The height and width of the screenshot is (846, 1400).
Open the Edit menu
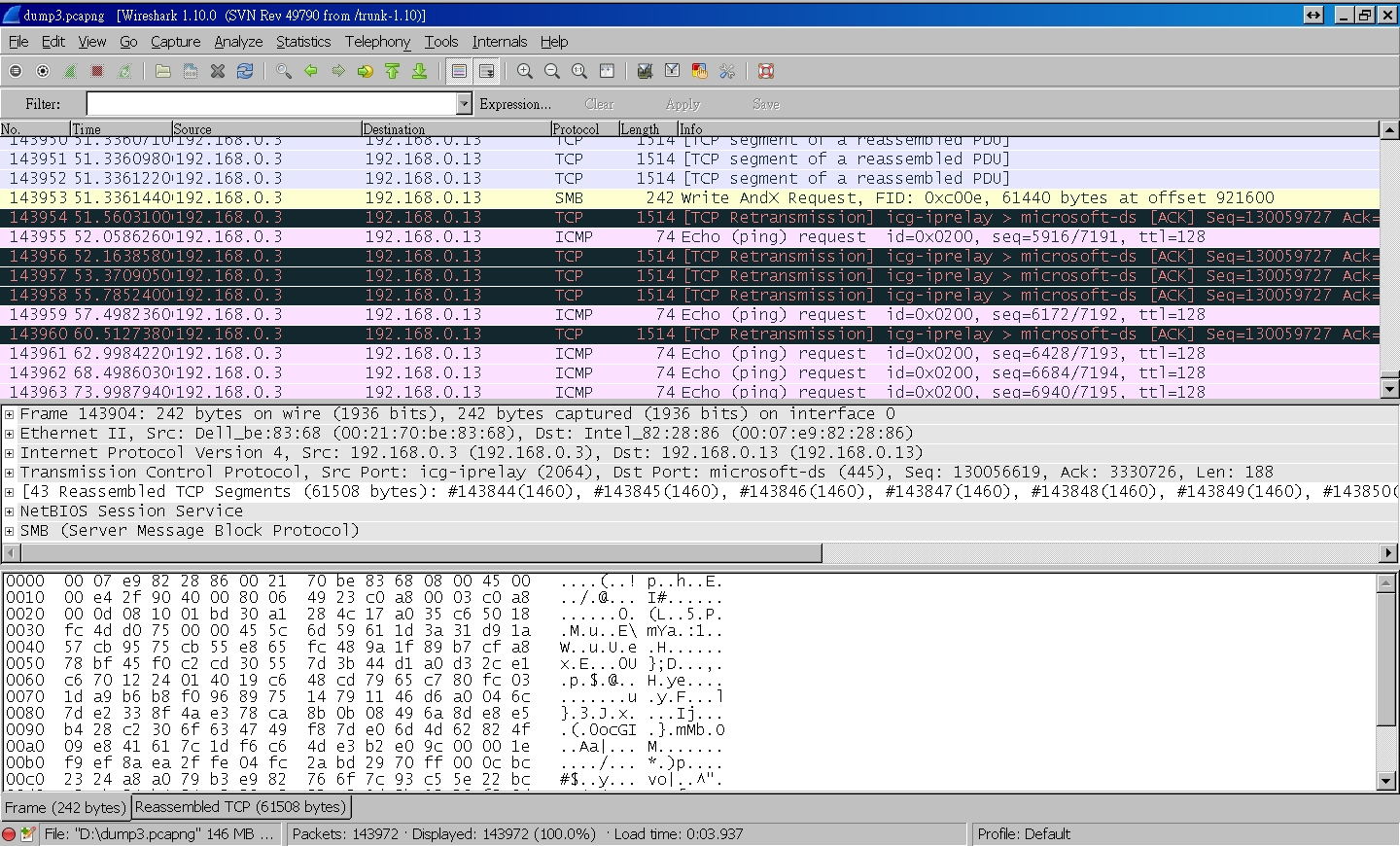[53, 42]
